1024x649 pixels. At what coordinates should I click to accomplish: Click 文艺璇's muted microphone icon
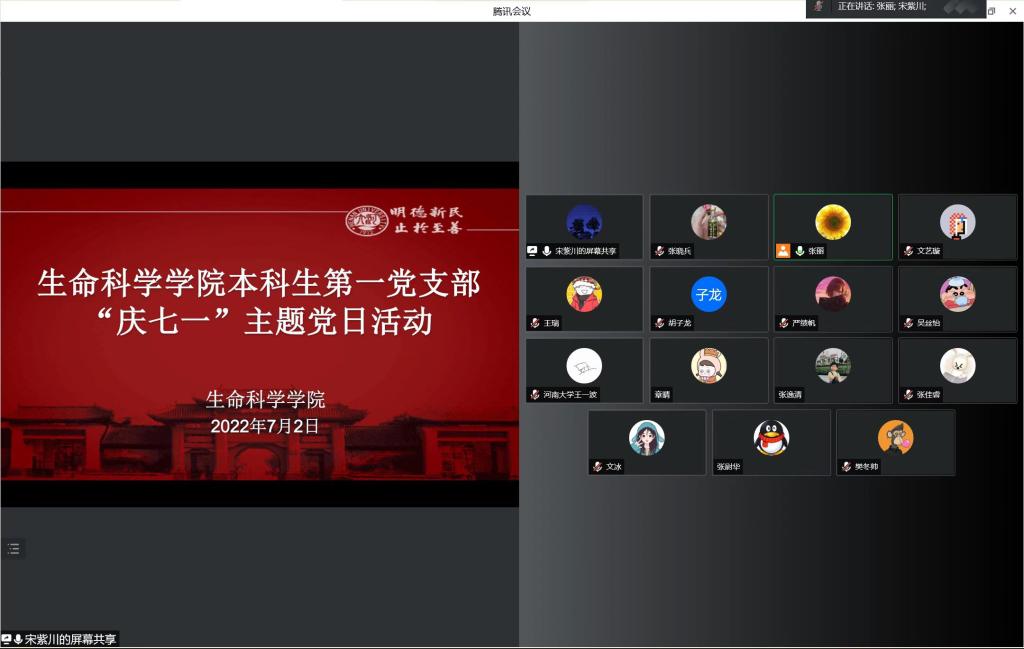tap(908, 251)
